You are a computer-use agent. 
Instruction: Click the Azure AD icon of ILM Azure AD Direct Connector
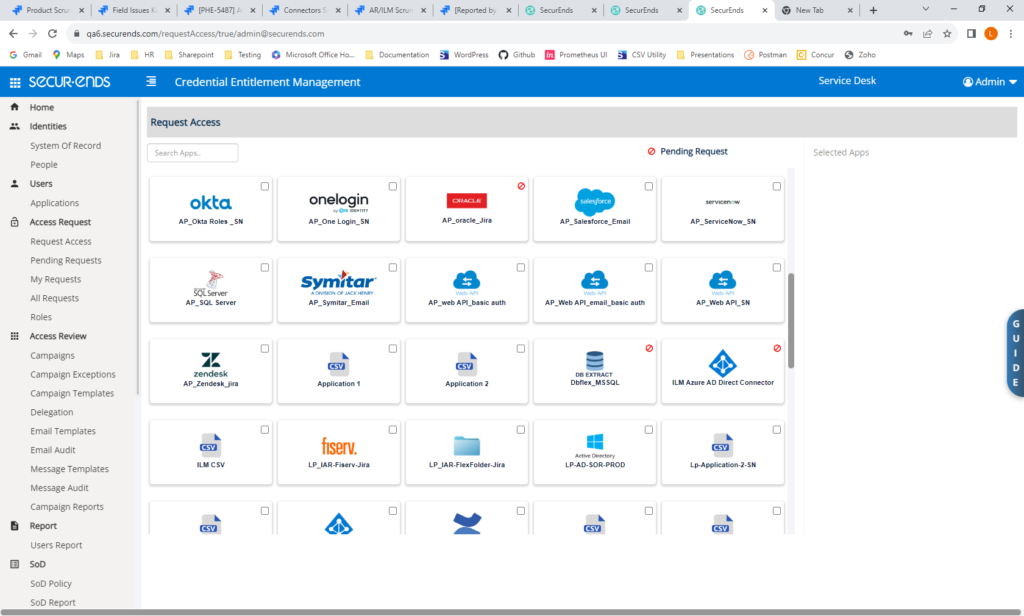[x=722, y=363]
